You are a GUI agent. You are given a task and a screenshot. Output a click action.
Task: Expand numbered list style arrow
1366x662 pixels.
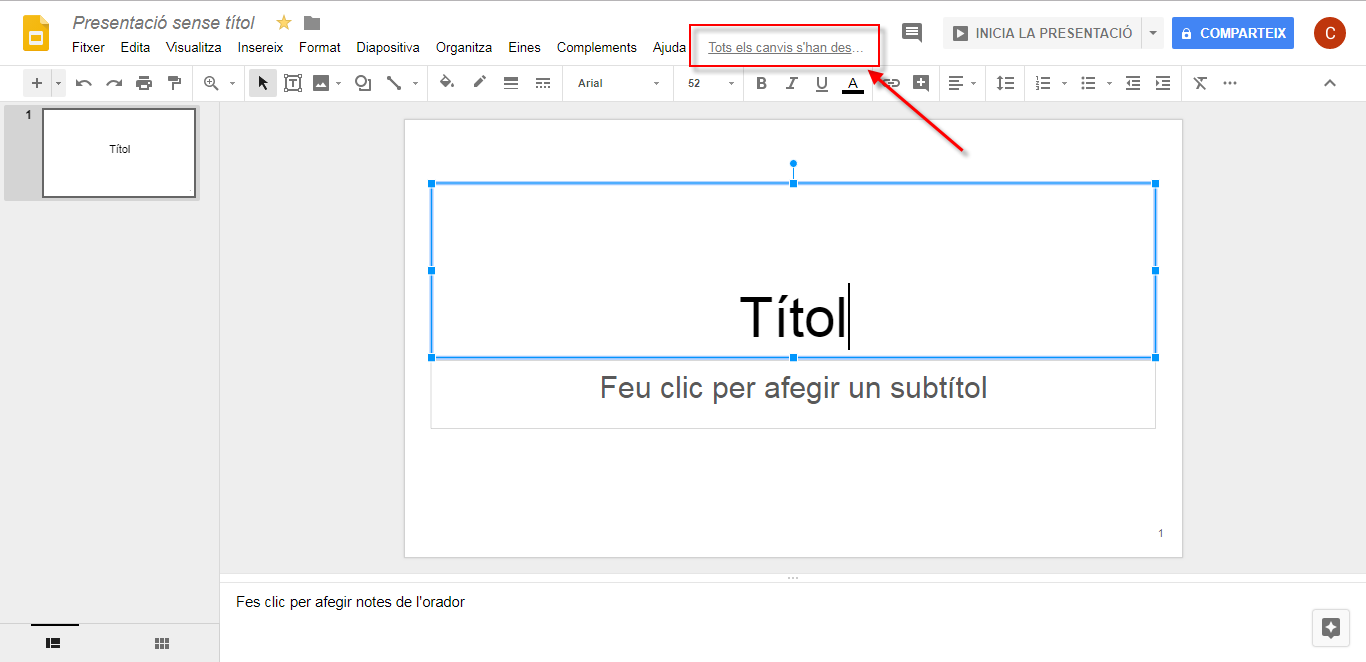click(x=1064, y=83)
